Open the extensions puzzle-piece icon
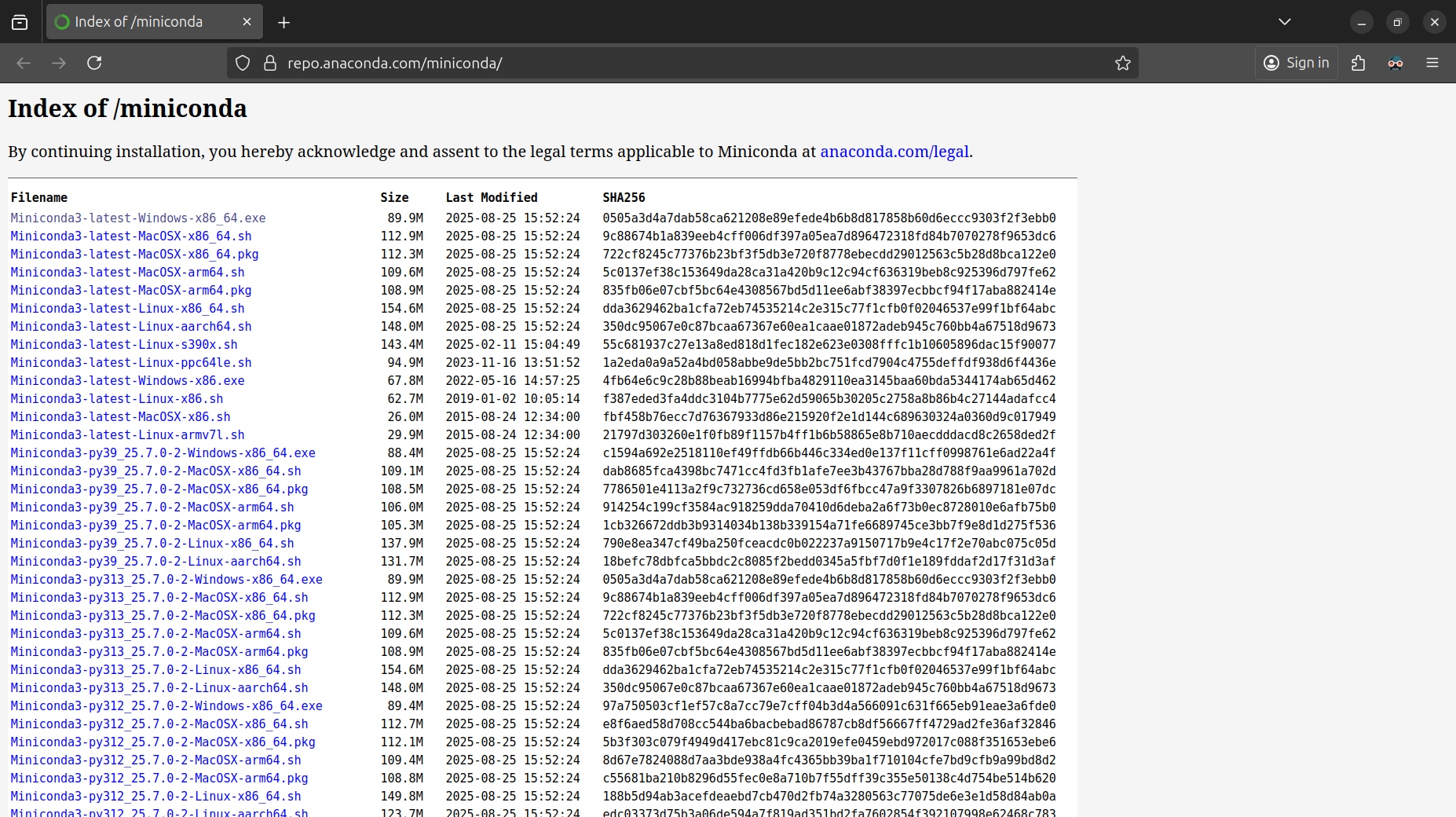This screenshot has height=817, width=1456. 1358,63
